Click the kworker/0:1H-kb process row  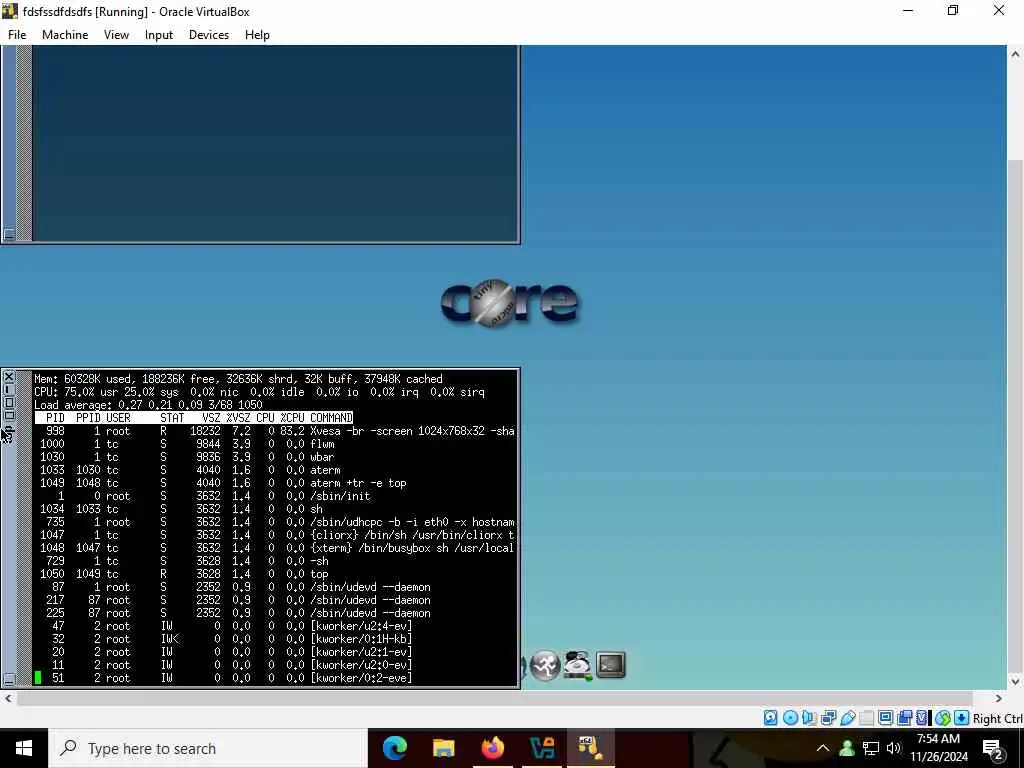pyautogui.click(x=275, y=639)
